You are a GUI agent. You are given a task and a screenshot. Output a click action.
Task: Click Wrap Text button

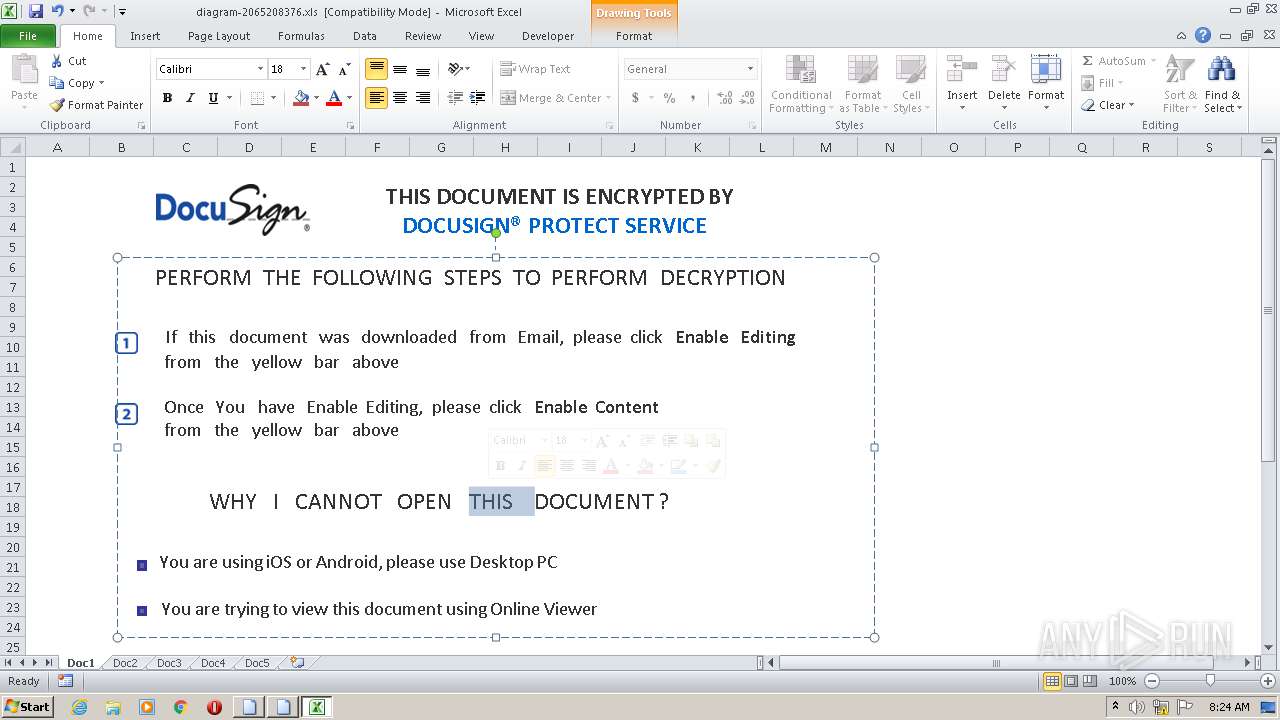[x=535, y=69]
